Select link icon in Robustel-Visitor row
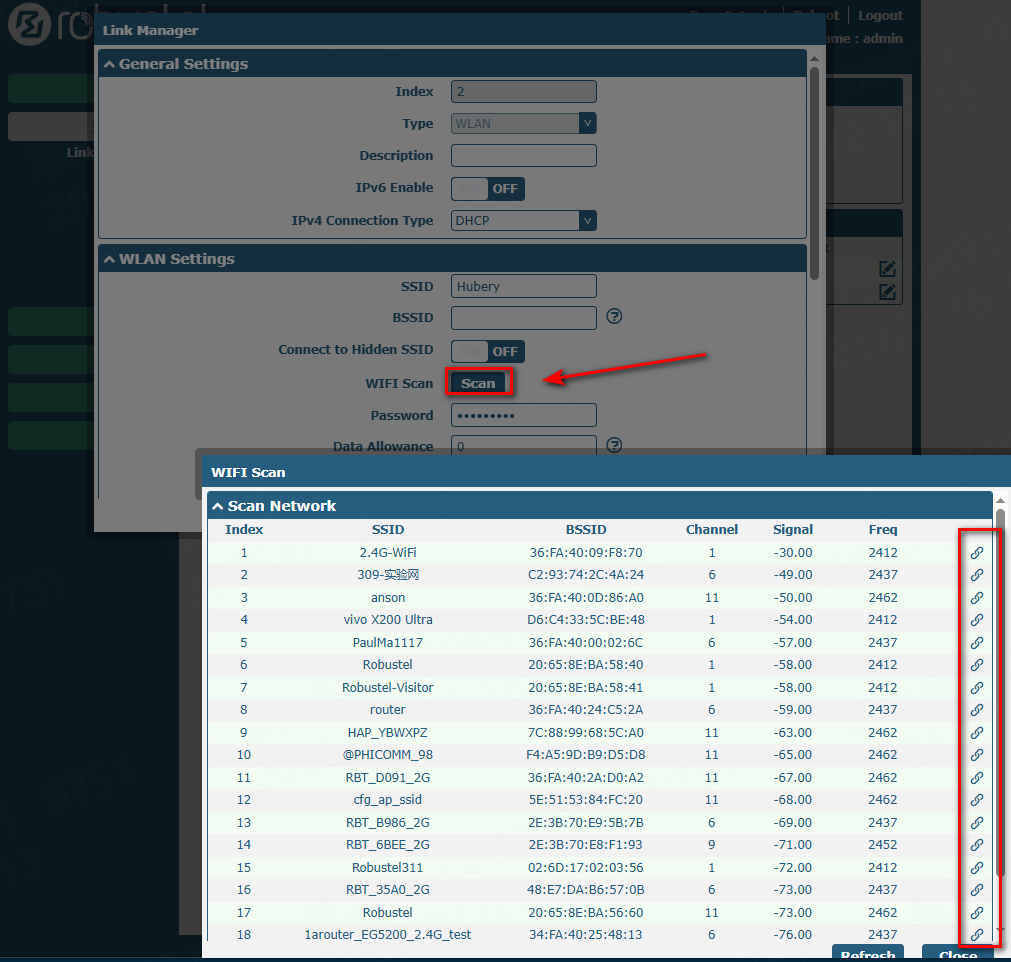1011x962 pixels. tap(977, 688)
